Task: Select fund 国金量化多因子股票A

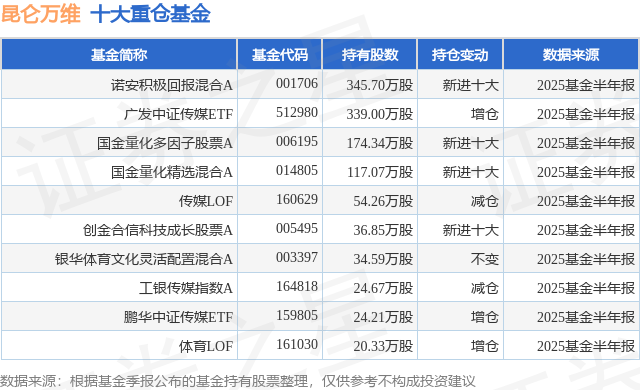Action: [x=164, y=143]
